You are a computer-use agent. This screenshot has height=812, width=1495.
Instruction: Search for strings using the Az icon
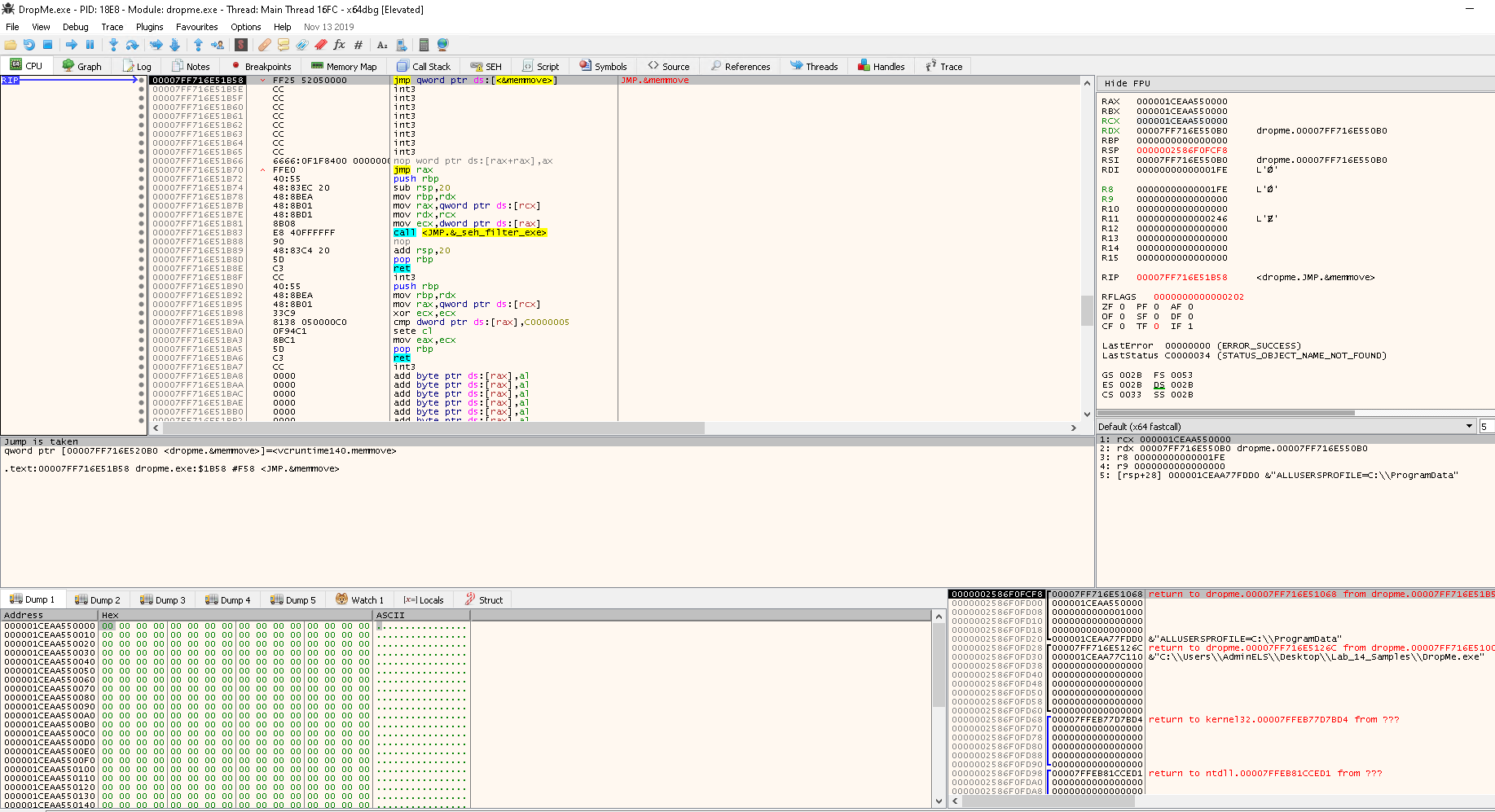[382, 45]
